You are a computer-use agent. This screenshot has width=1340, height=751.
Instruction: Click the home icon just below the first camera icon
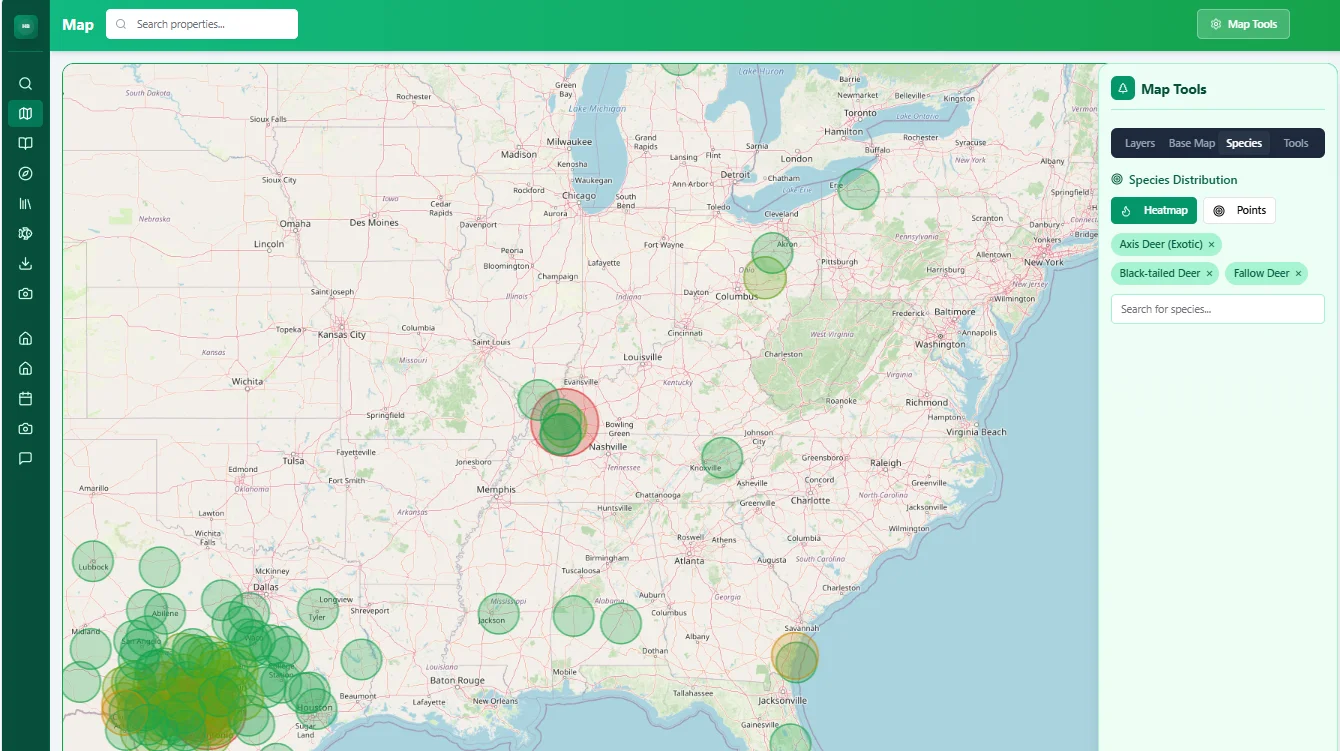tap(25, 338)
